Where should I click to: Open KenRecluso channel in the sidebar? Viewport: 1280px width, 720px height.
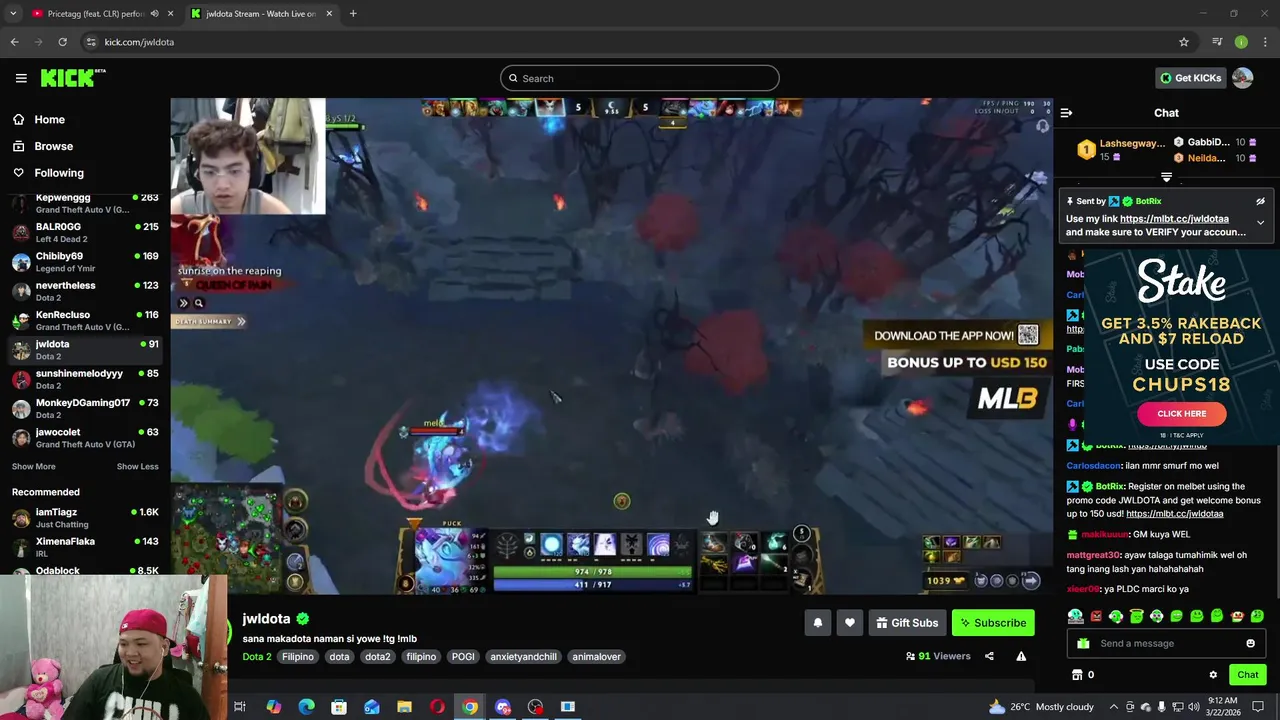point(85,320)
